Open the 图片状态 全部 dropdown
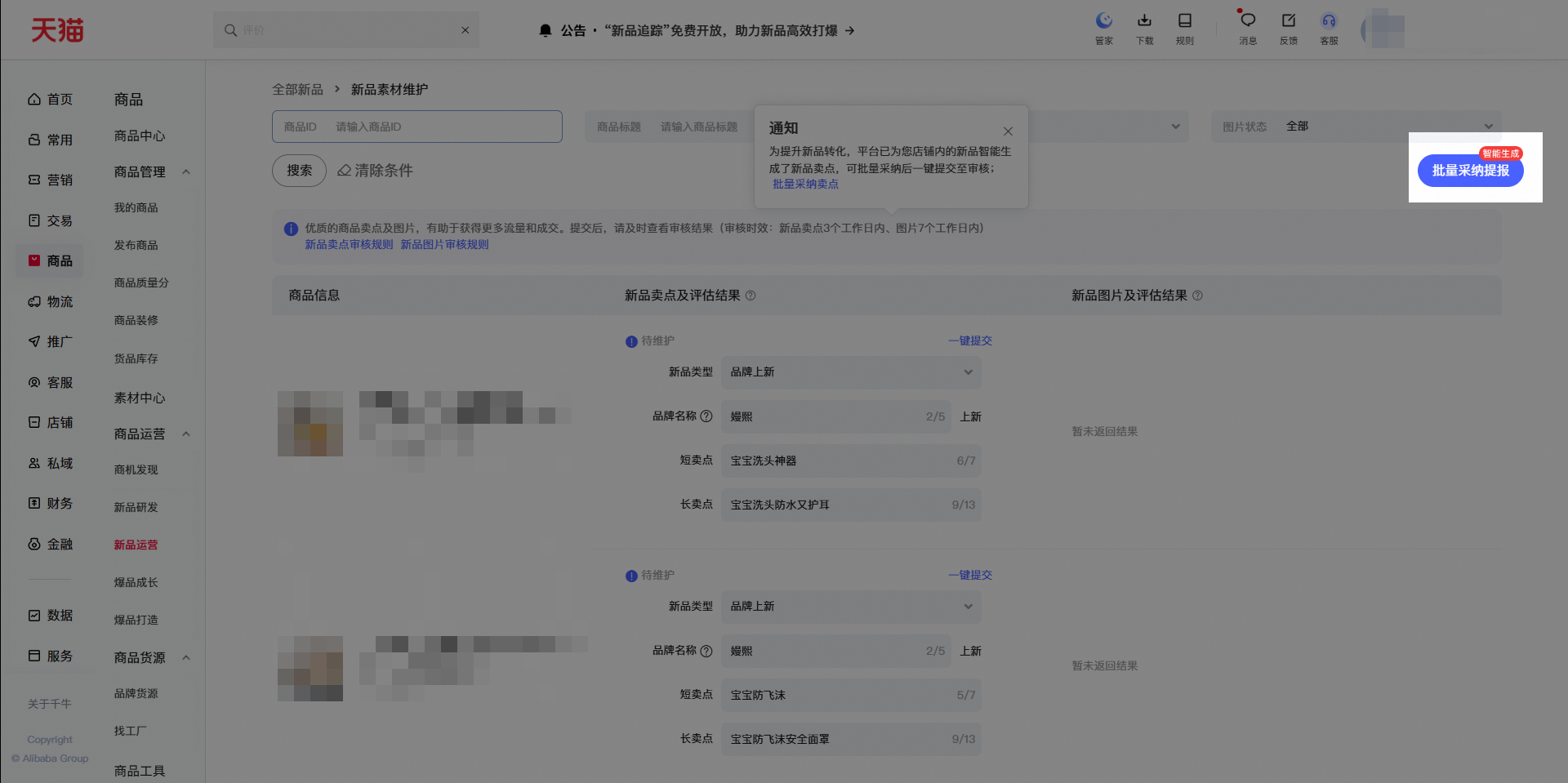The height and width of the screenshot is (783, 1568). click(x=1356, y=127)
